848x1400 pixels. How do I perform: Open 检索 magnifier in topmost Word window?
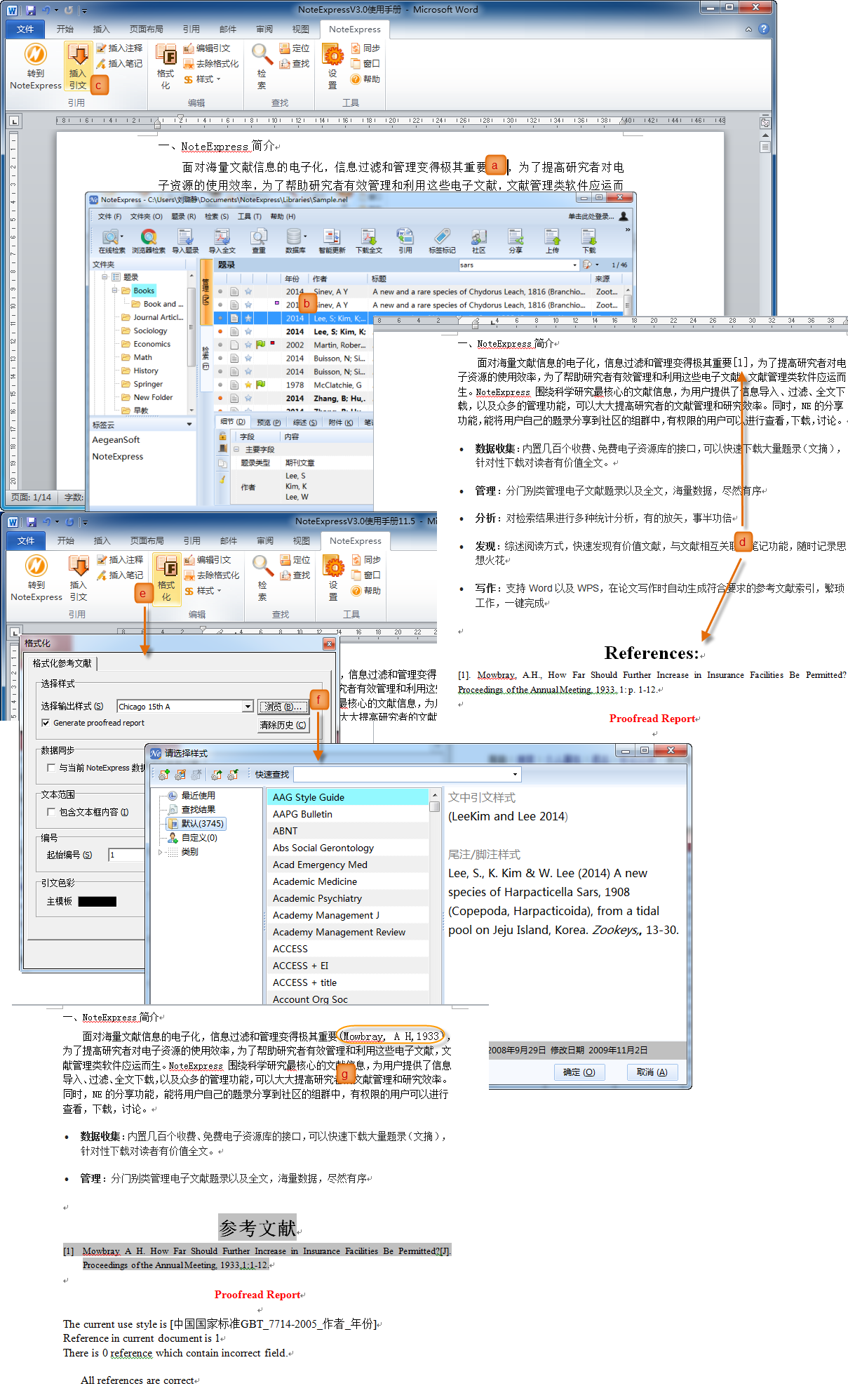(262, 53)
